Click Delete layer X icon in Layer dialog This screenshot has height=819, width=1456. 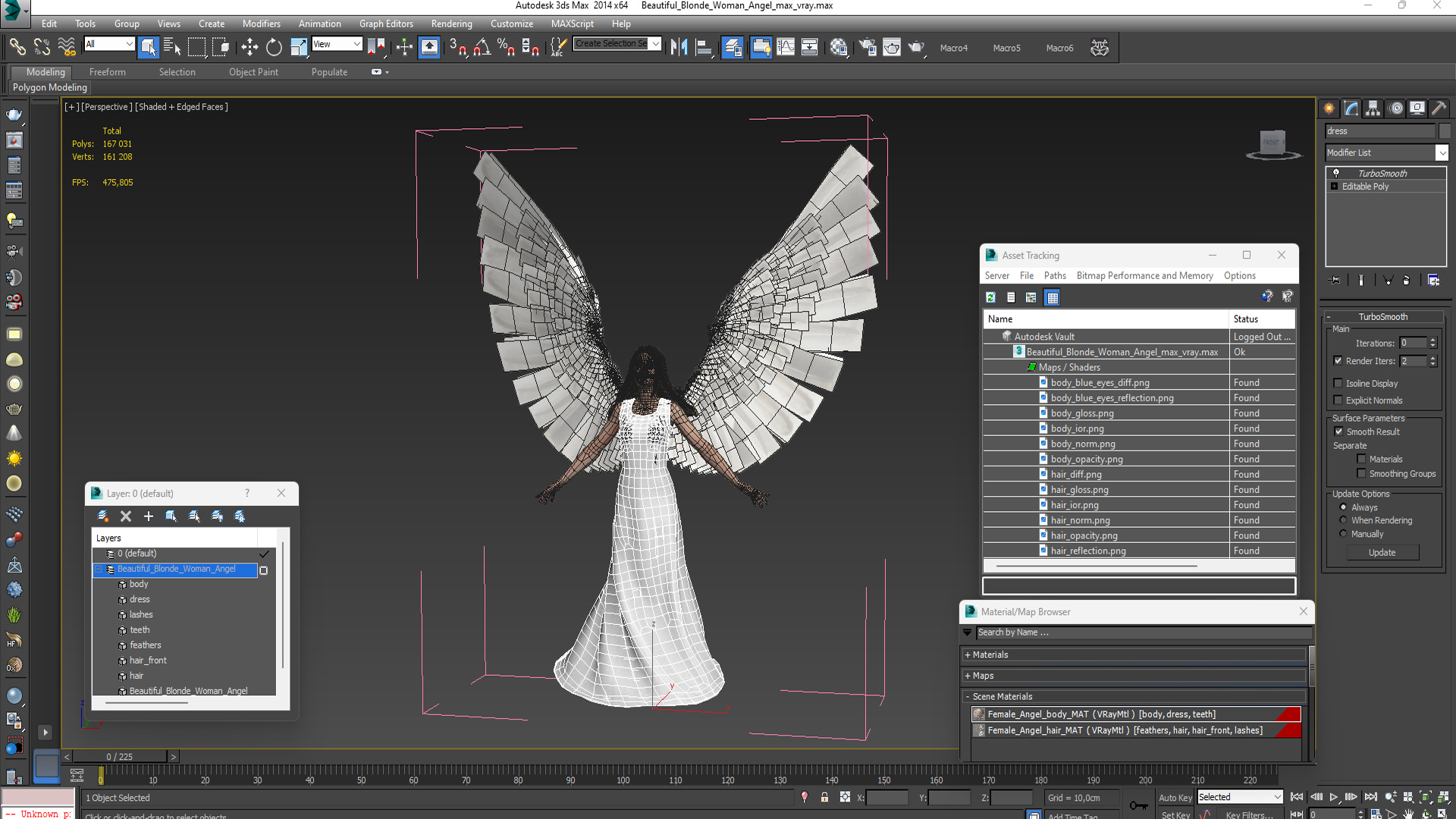coord(126,516)
